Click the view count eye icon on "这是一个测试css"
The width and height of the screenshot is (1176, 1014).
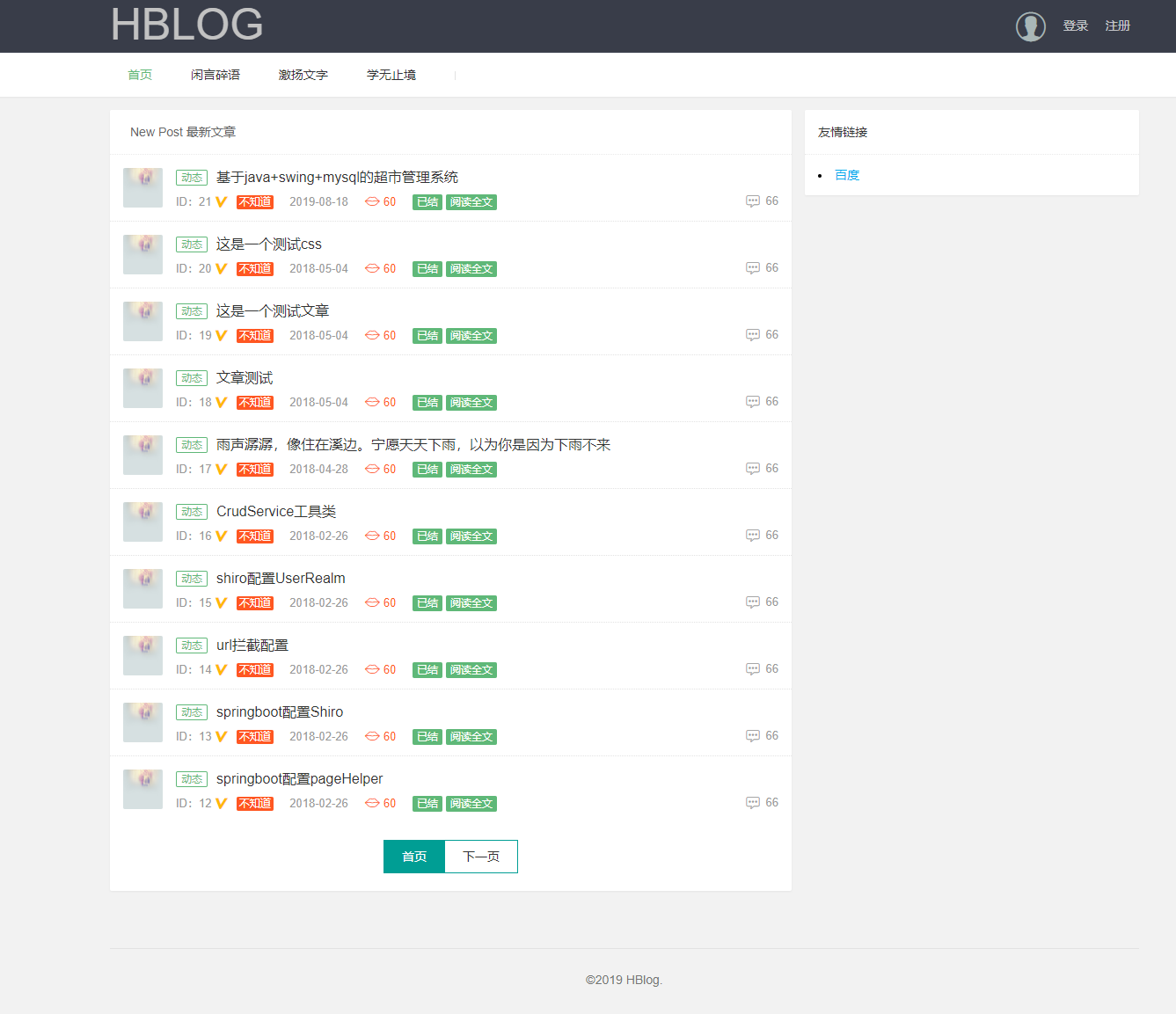[x=371, y=268]
